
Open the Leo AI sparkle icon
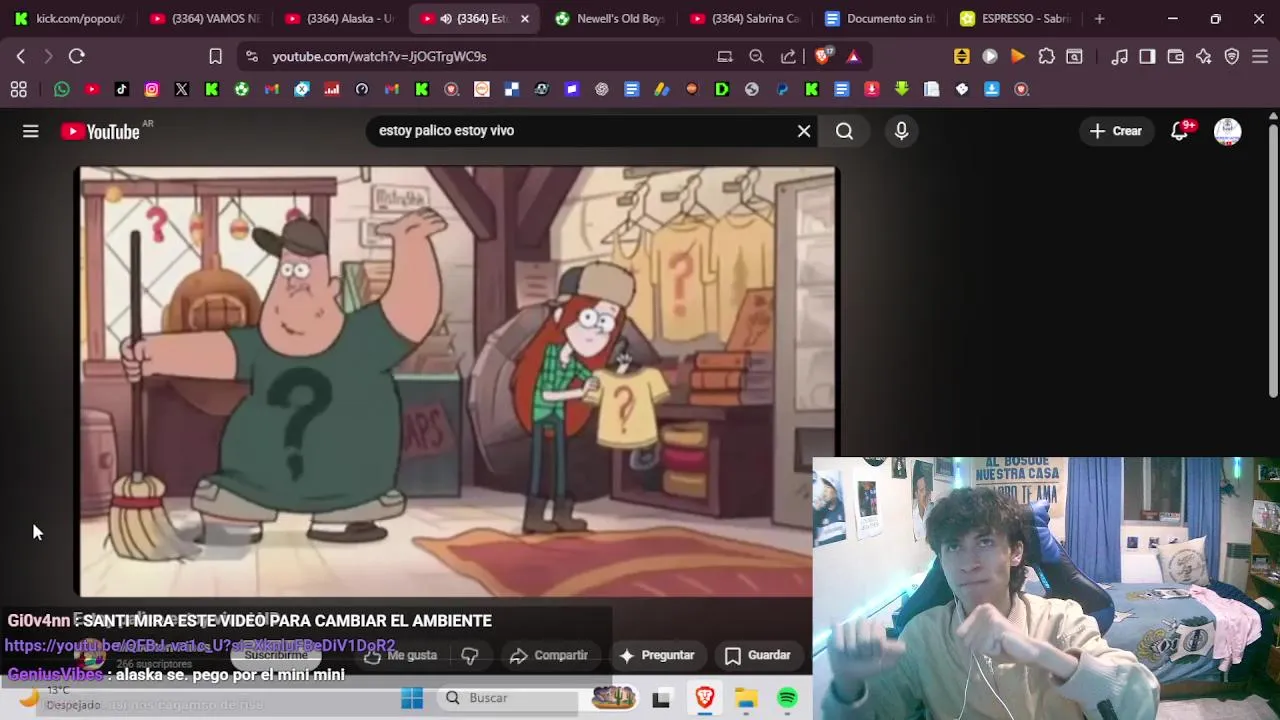(x=1203, y=57)
